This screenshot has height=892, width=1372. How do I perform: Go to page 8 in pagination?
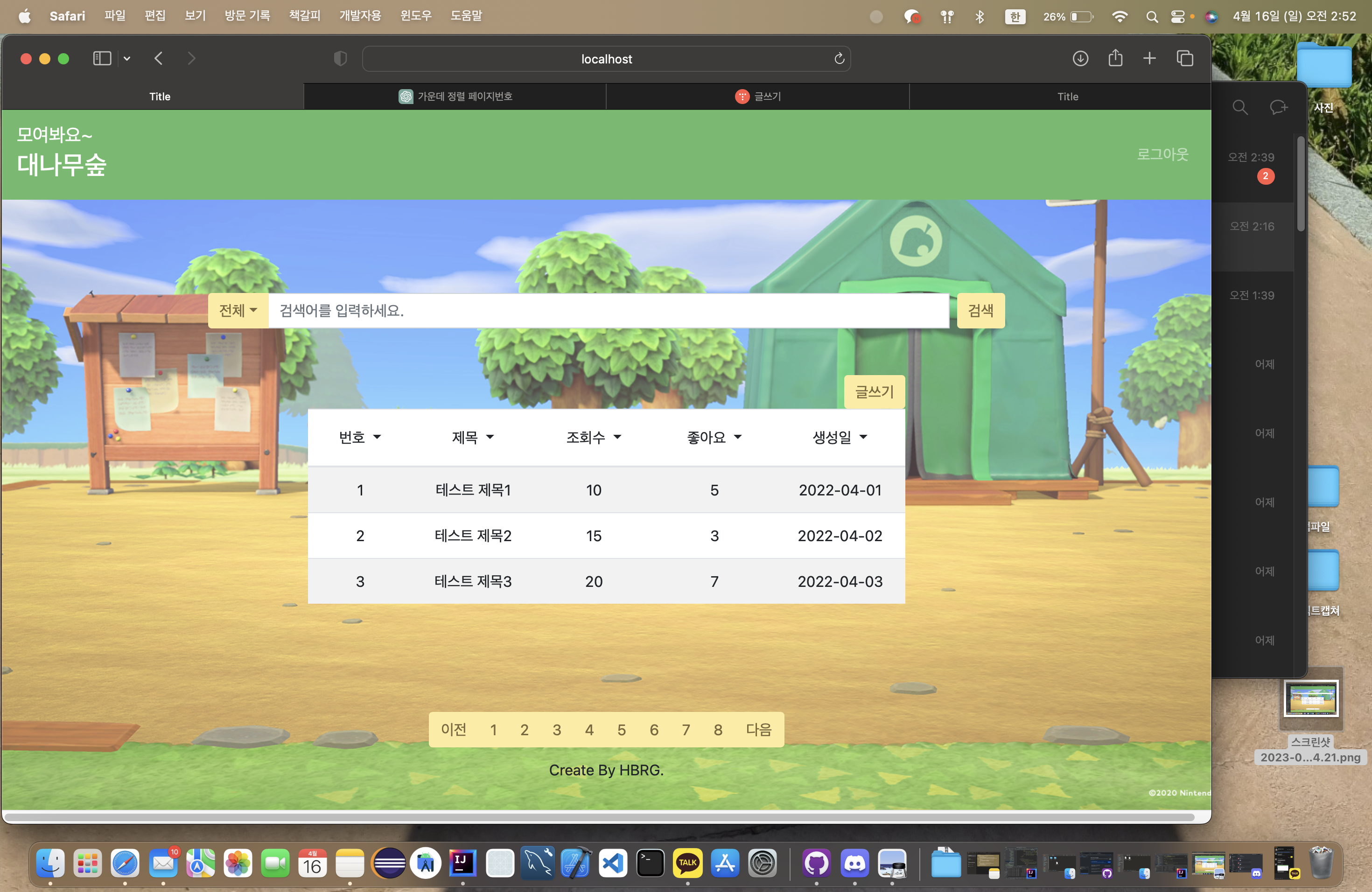[718, 730]
